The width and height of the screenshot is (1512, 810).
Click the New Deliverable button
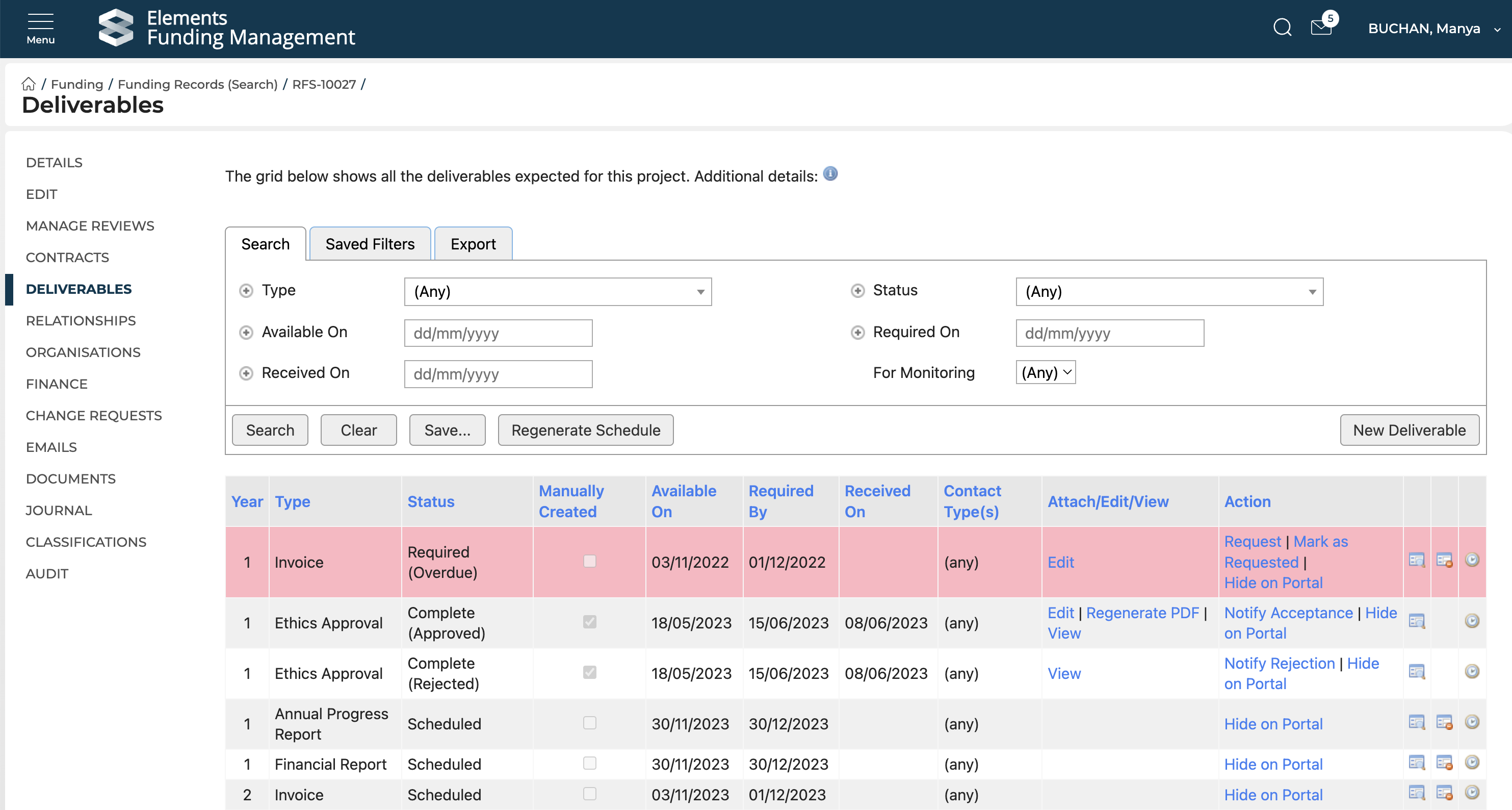pyautogui.click(x=1409, y=430)
